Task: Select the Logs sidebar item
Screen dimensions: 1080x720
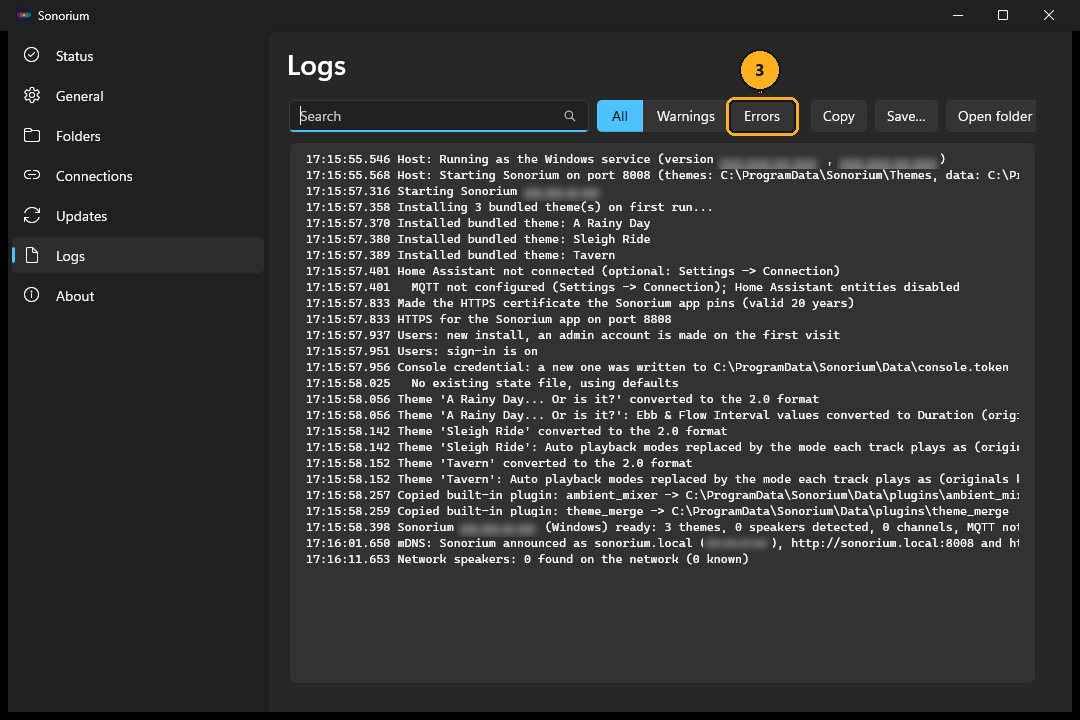Action: (138, 256)
